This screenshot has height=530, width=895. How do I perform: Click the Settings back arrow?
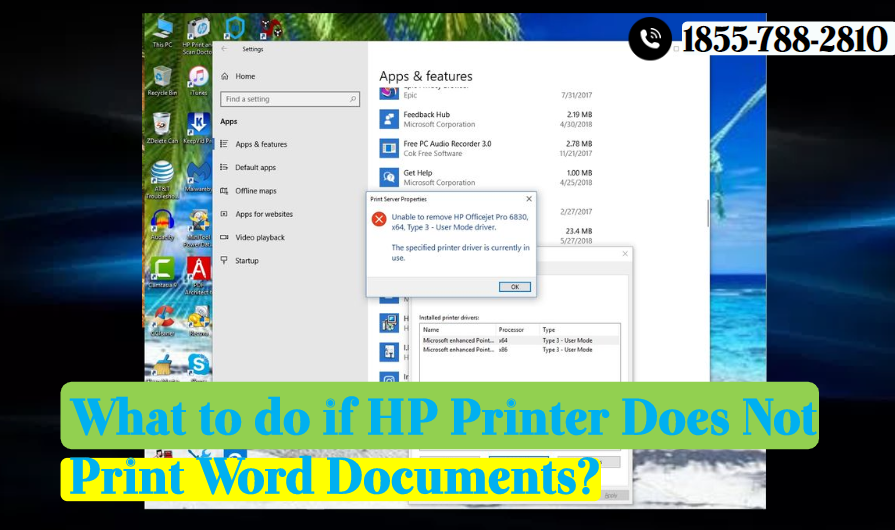[x=224, y=49]
